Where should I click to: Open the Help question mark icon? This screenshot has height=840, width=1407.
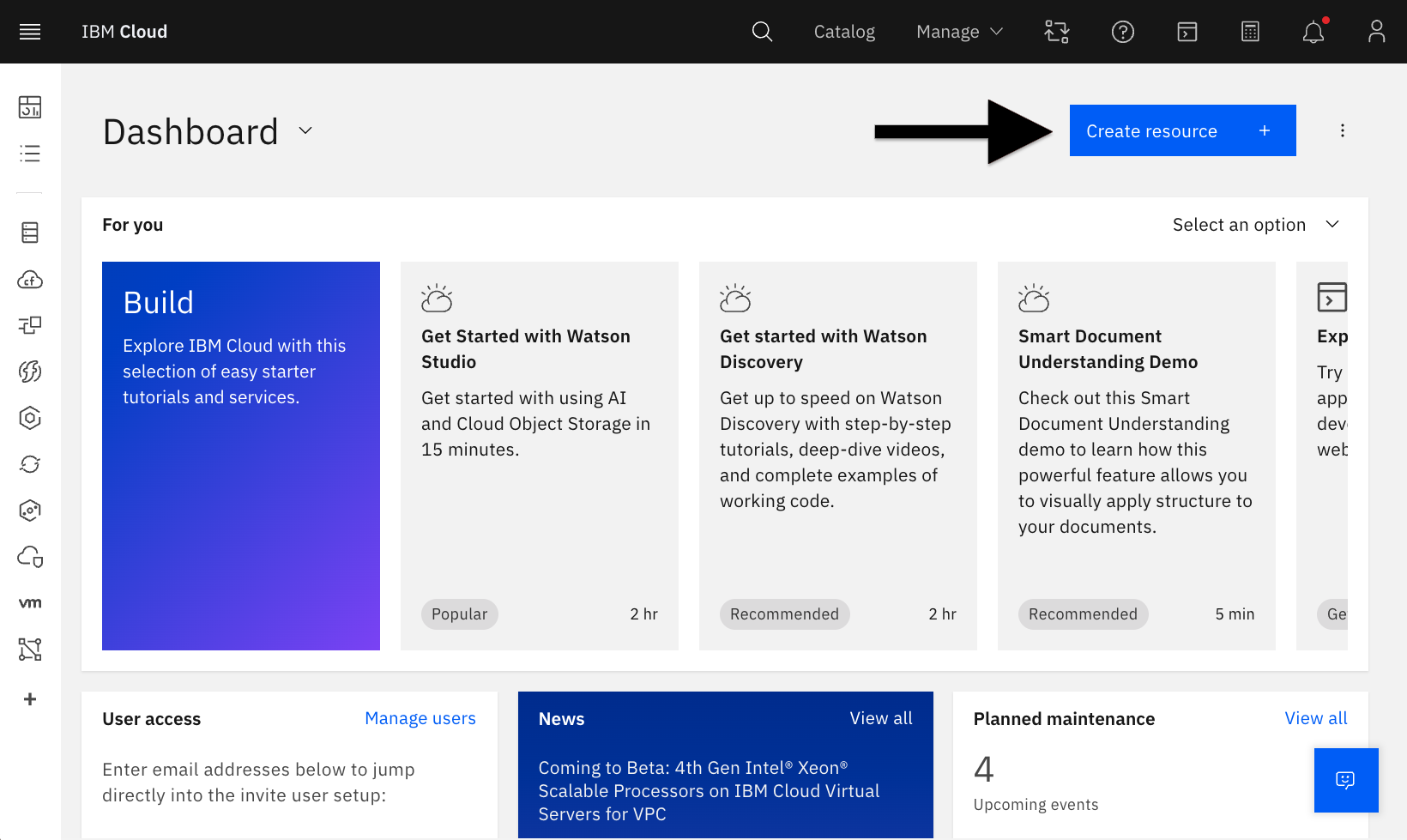pos(1123,32)
